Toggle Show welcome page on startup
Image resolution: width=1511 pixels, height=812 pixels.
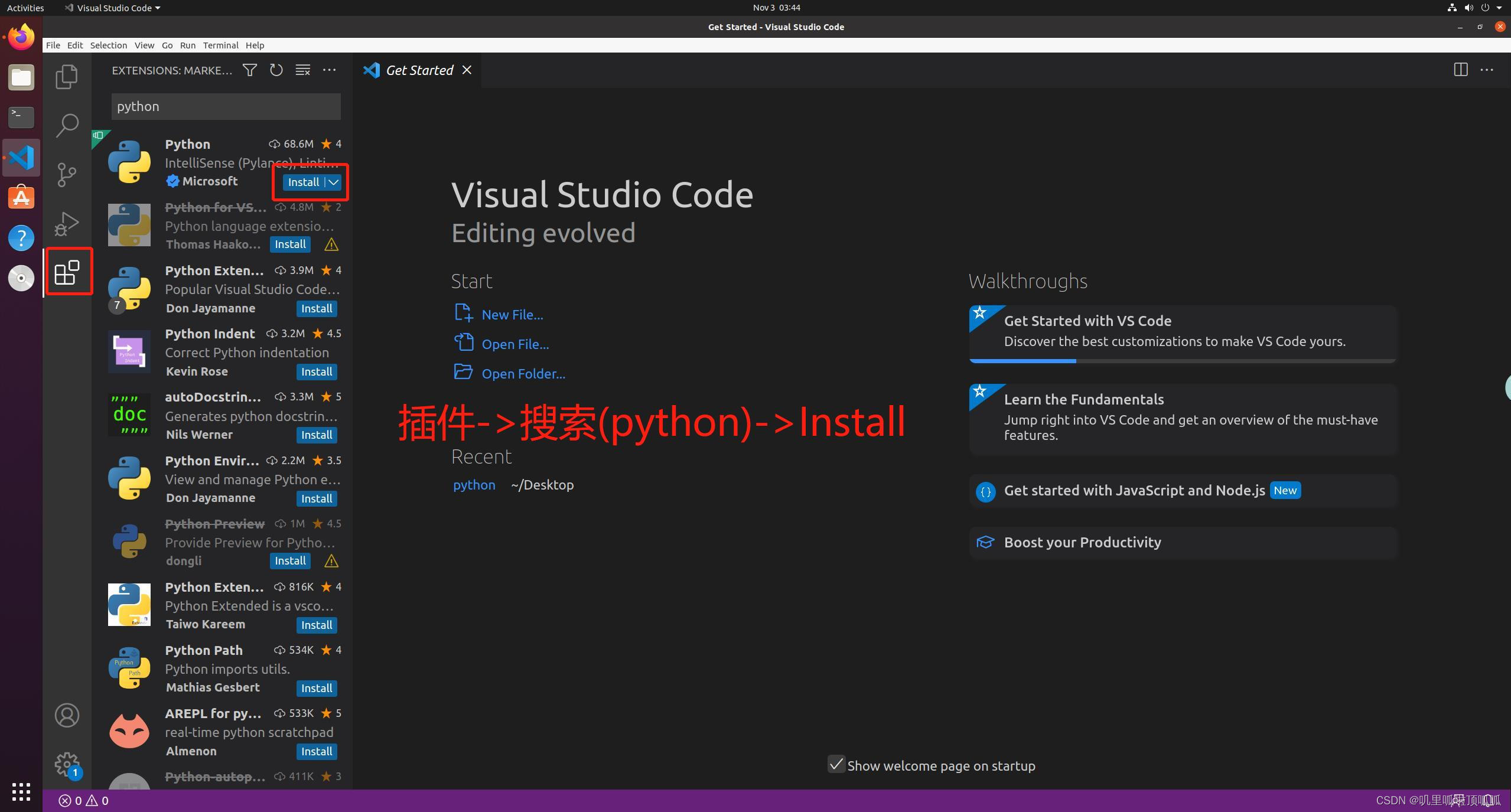[x=836, y=765]
